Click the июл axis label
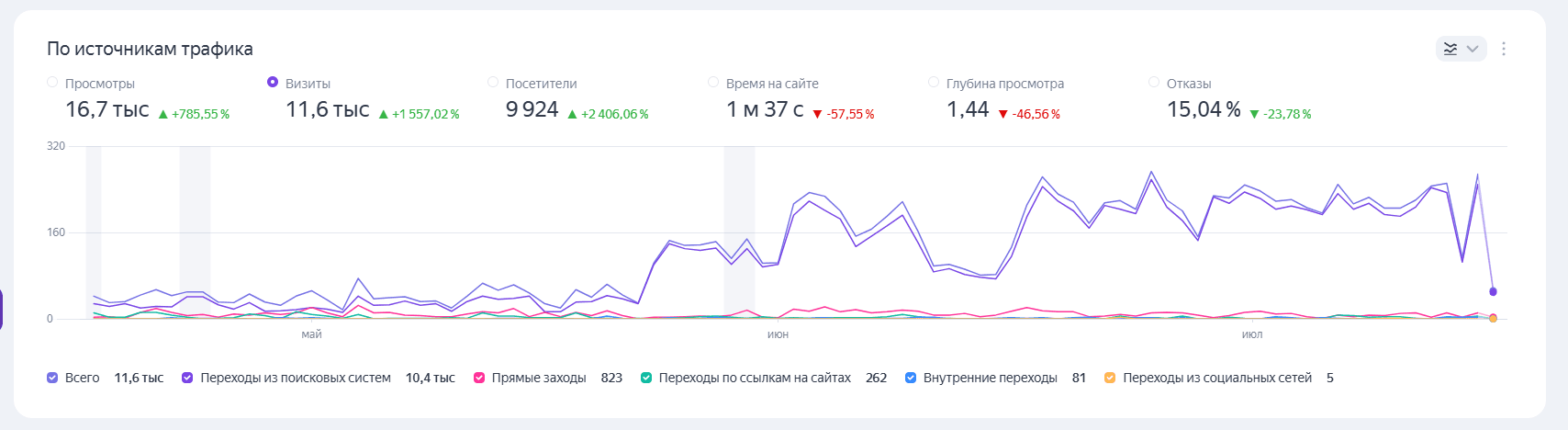This screenshot has height=430, width=1568. pos(1252,334)
